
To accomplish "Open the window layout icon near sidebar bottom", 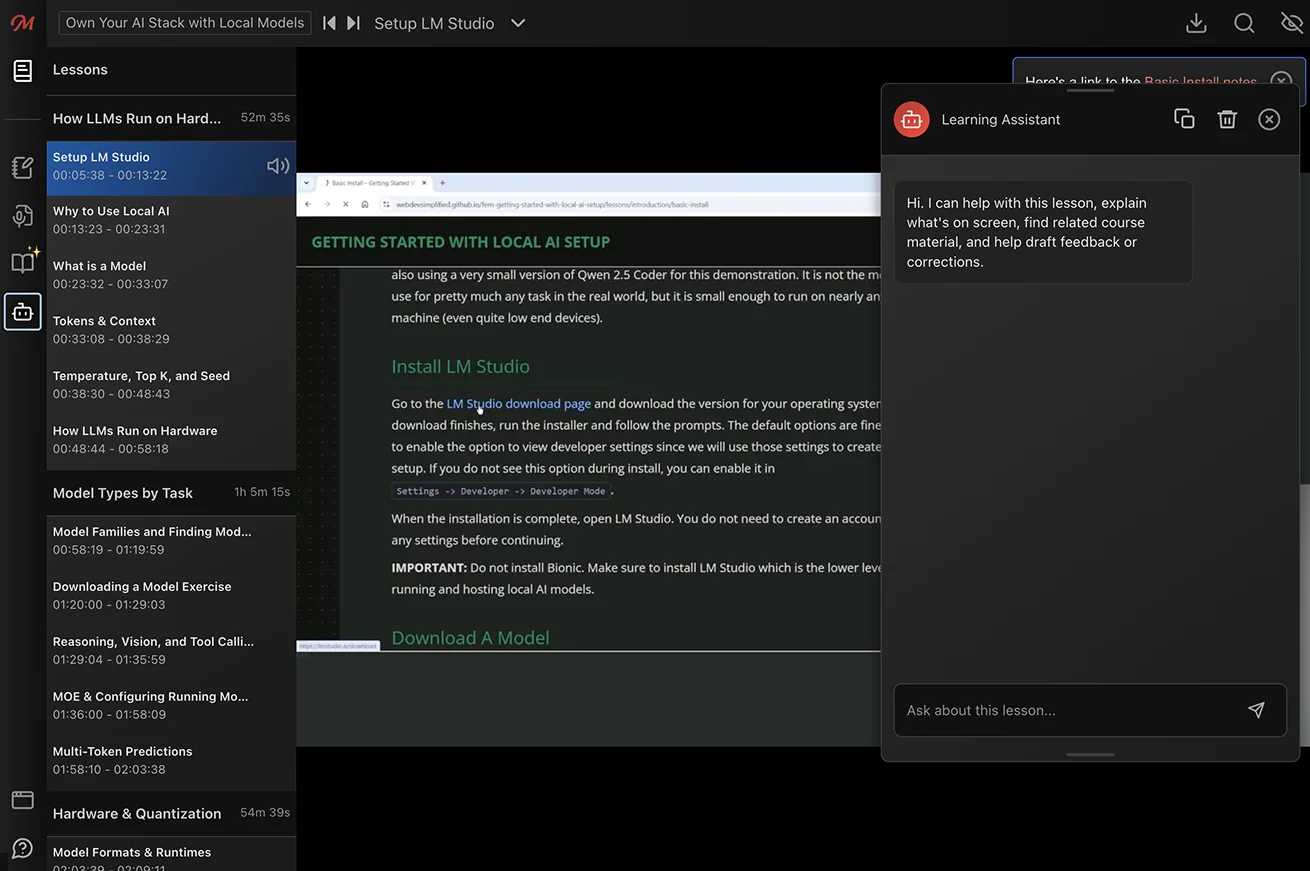I will click(x=22, y=800).
